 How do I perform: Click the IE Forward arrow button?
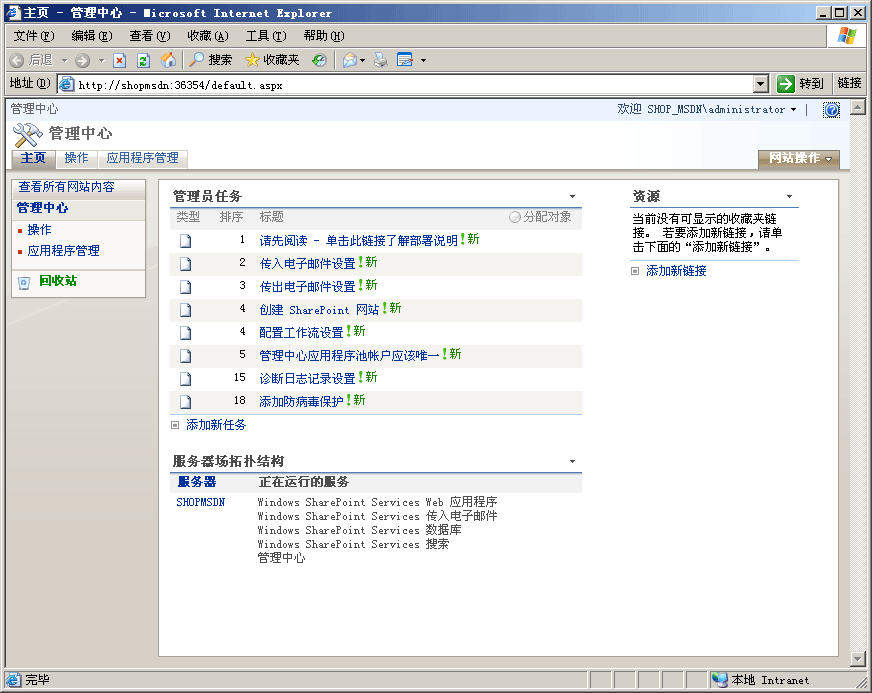82,60
